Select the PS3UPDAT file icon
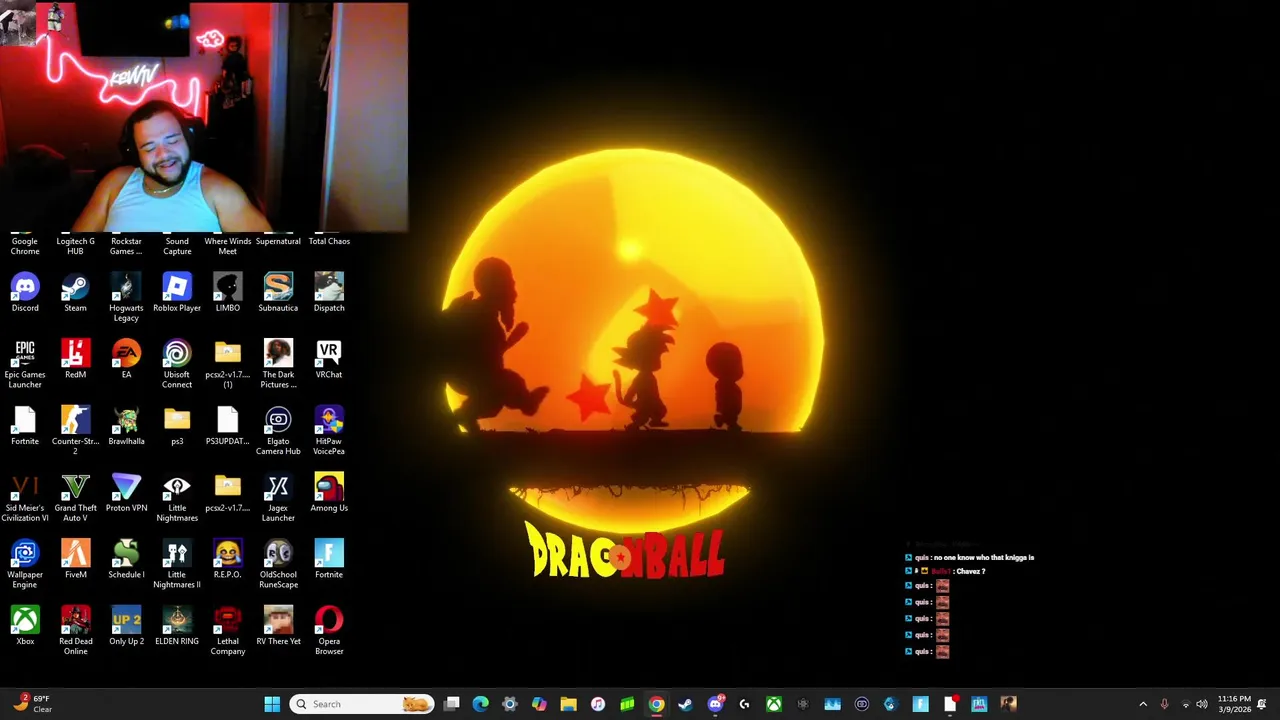This screenshot has height=720, width=1280. (228, 426)
